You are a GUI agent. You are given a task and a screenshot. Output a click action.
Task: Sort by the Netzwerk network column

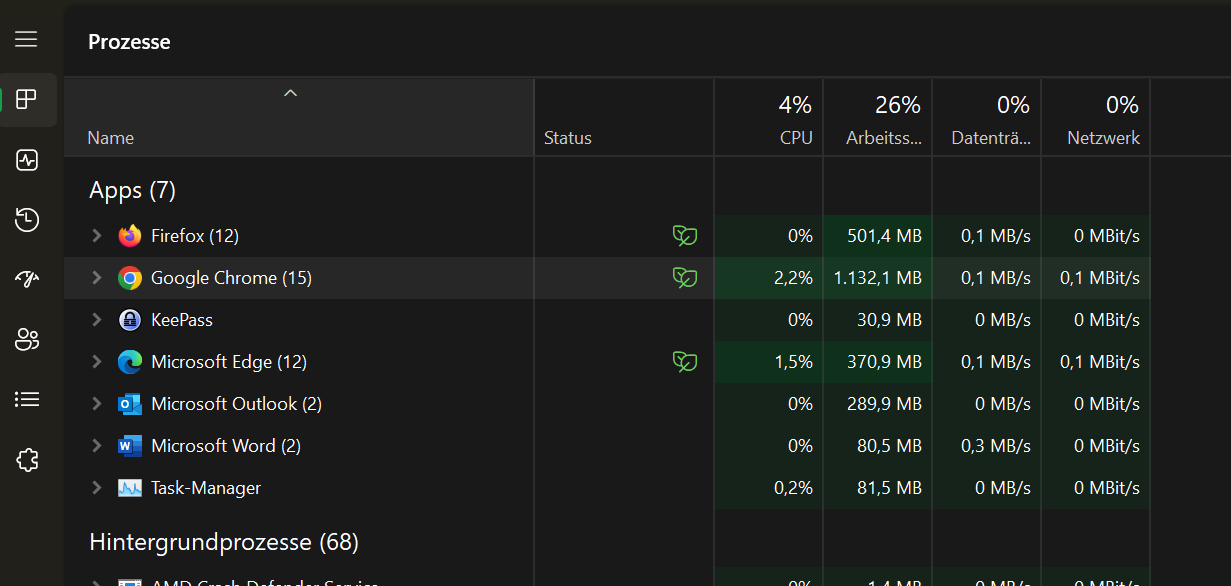click(1096, 117)
